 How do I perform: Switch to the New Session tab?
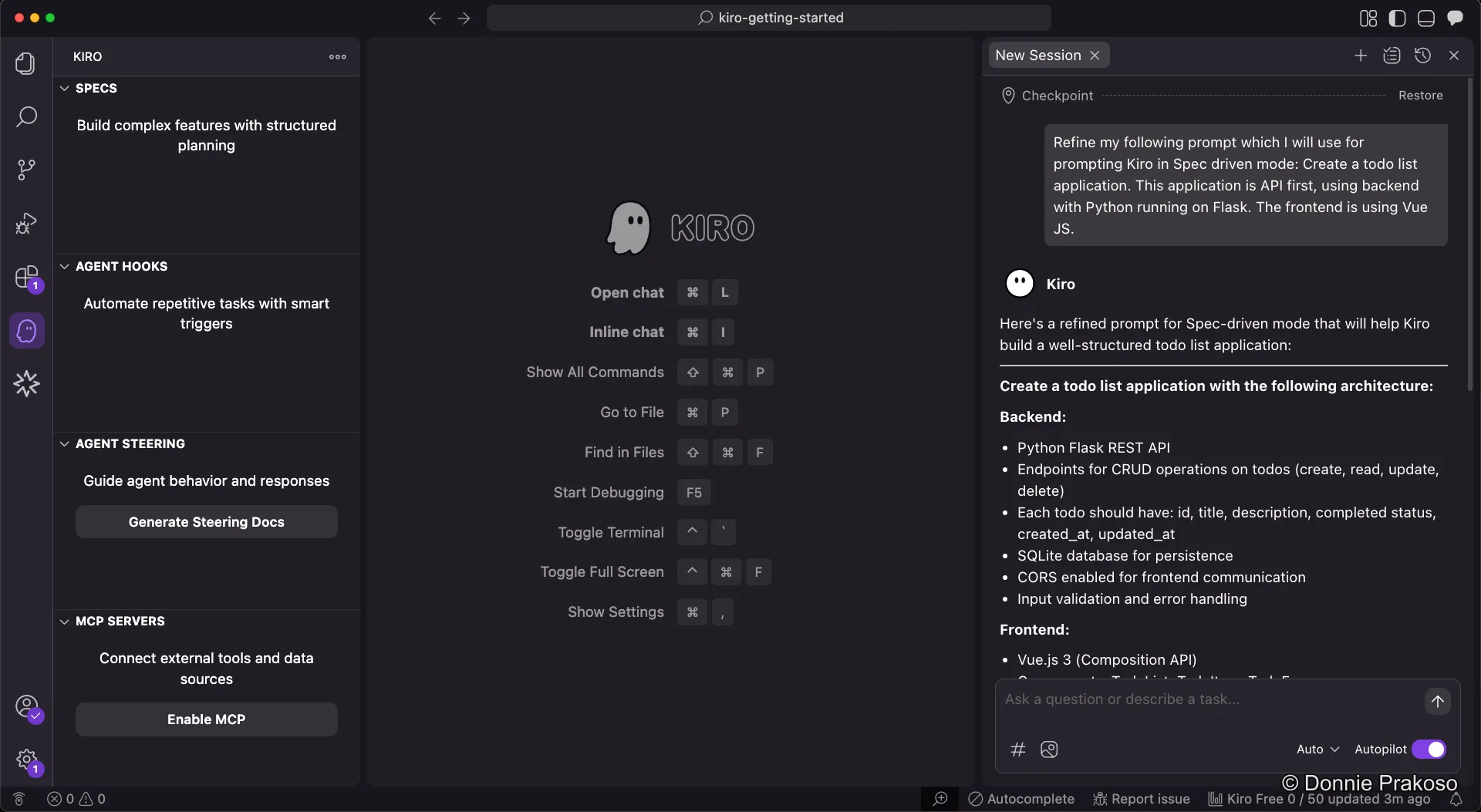click(x=1038, y=55)
